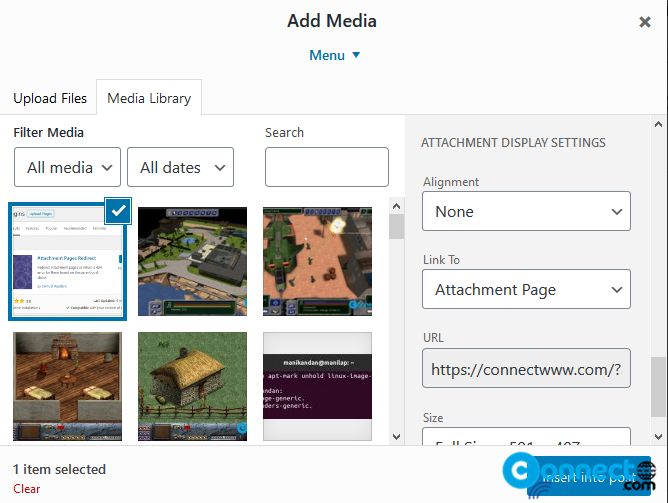Click the Search media input field

coord(327,167)
